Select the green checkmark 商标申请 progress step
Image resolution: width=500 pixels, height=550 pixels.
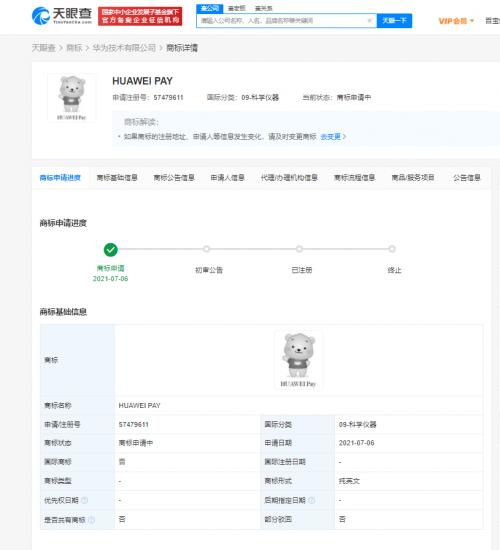click(x=111, y=250)
